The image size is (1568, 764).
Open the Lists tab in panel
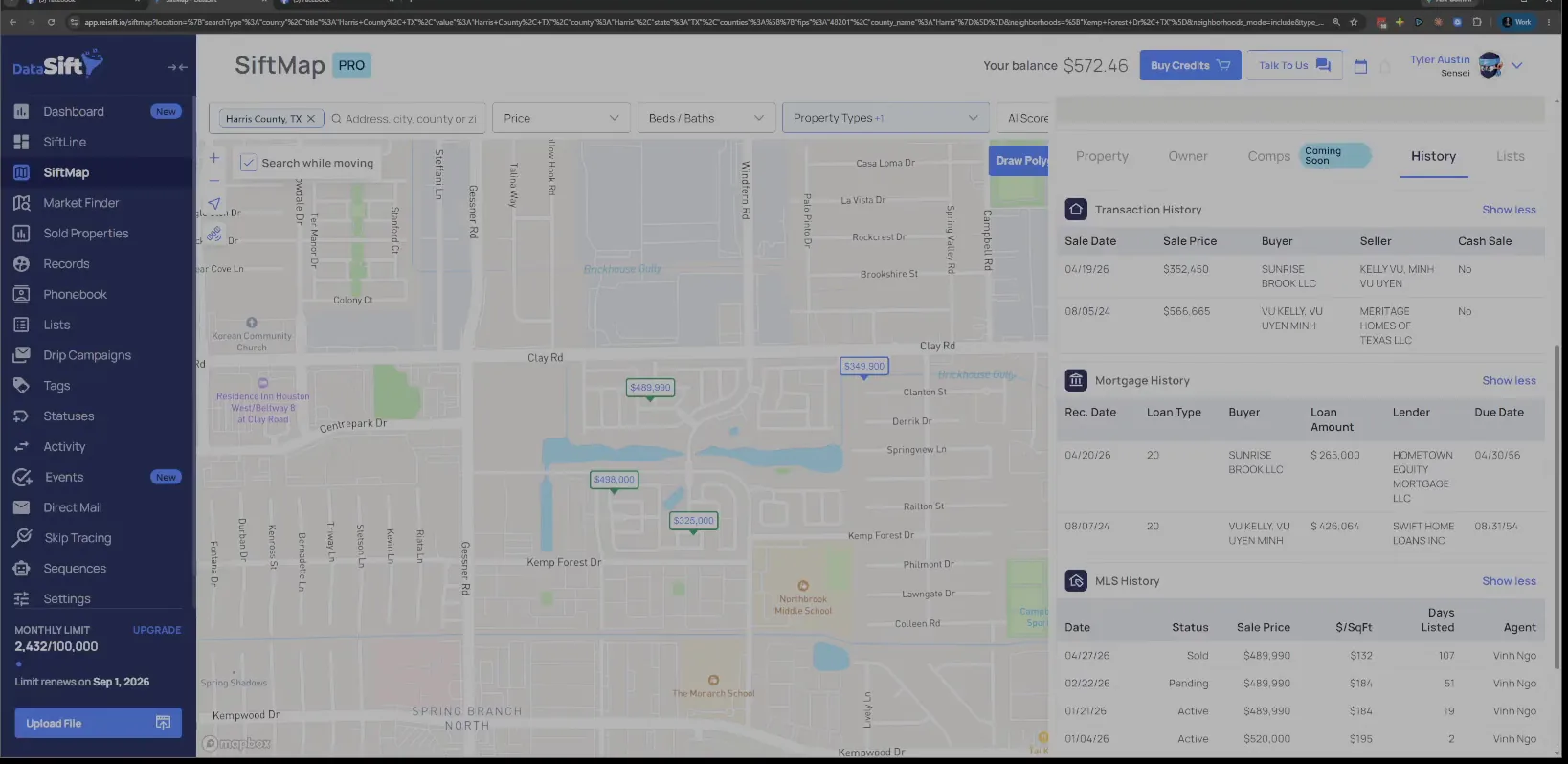pyautogui.click(x=1511, y=156)
